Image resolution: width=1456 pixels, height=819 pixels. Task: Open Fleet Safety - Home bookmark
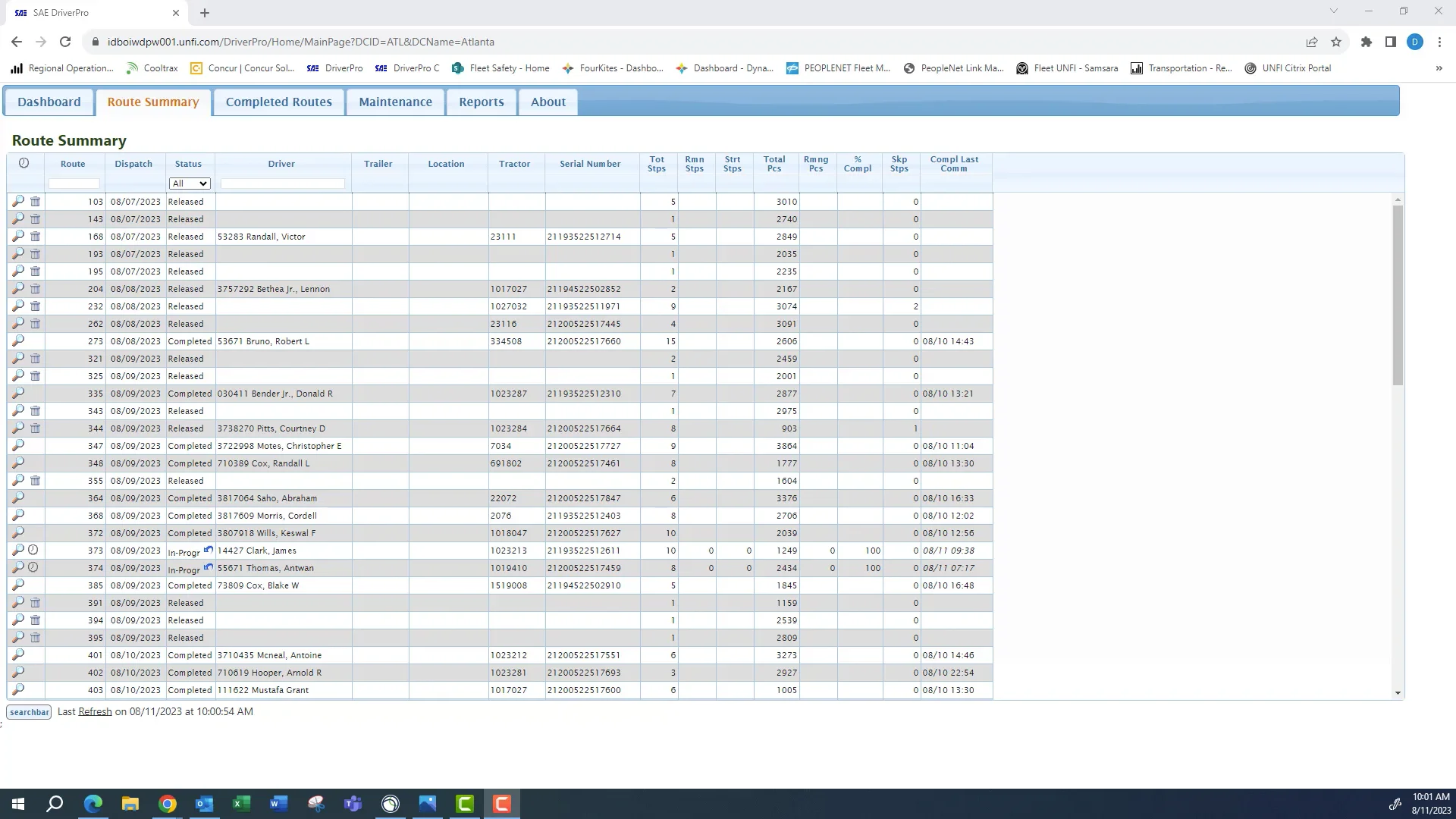[x=500, y=68]
